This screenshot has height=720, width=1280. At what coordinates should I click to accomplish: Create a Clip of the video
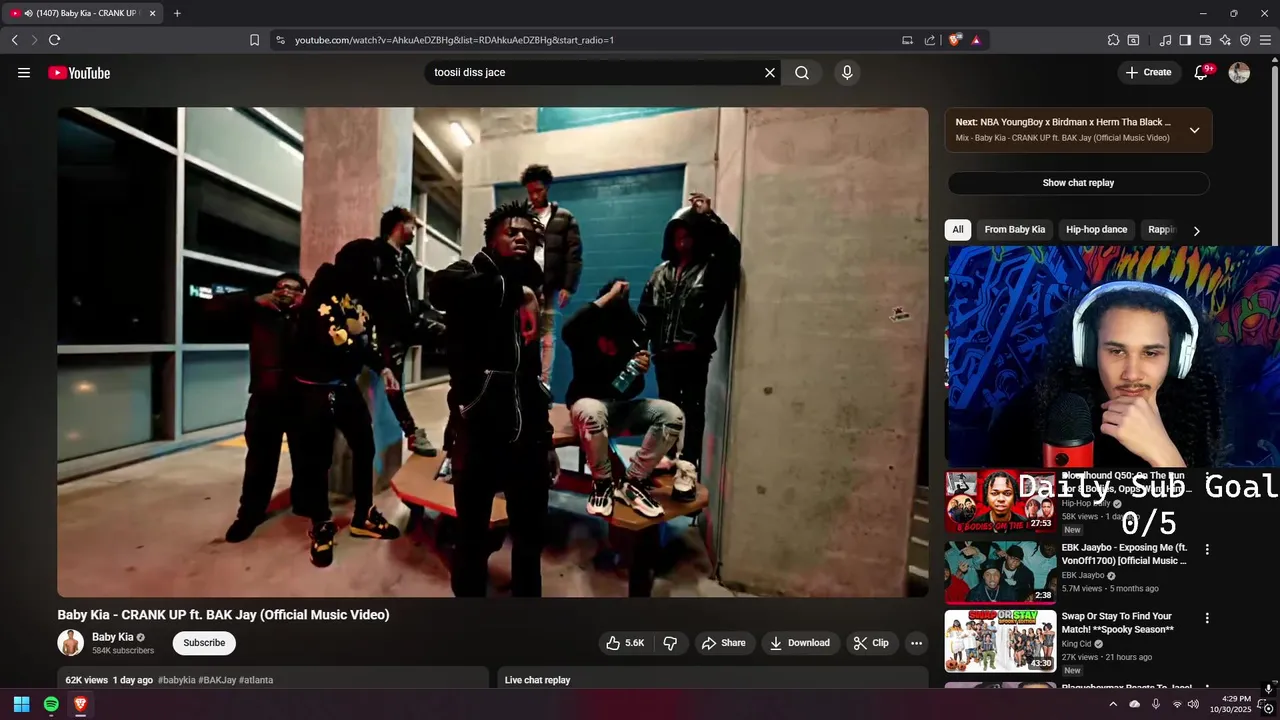[x=871, y=643]
